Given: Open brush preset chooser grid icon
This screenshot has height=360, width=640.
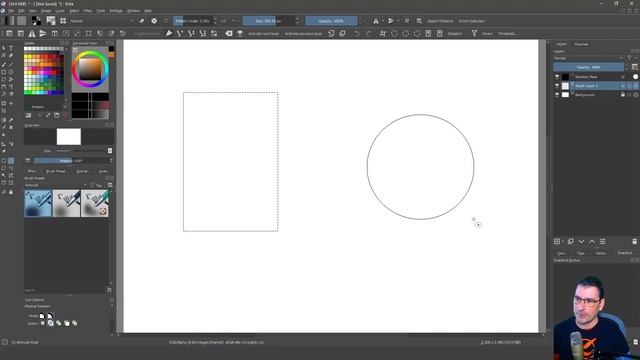Looking at the screenshot, I should tap(63, 20).
